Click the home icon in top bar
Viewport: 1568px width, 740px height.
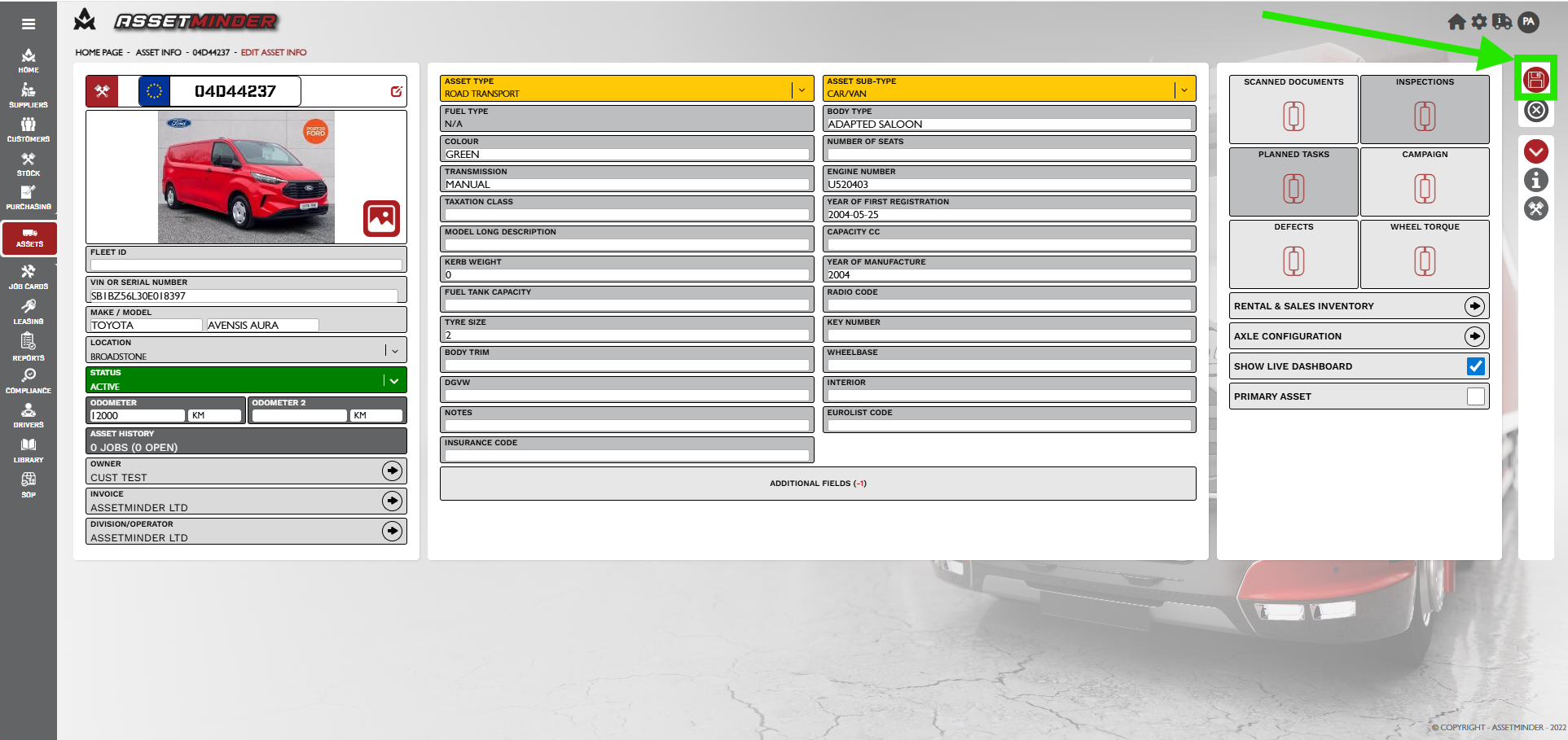pos(1456,22)
